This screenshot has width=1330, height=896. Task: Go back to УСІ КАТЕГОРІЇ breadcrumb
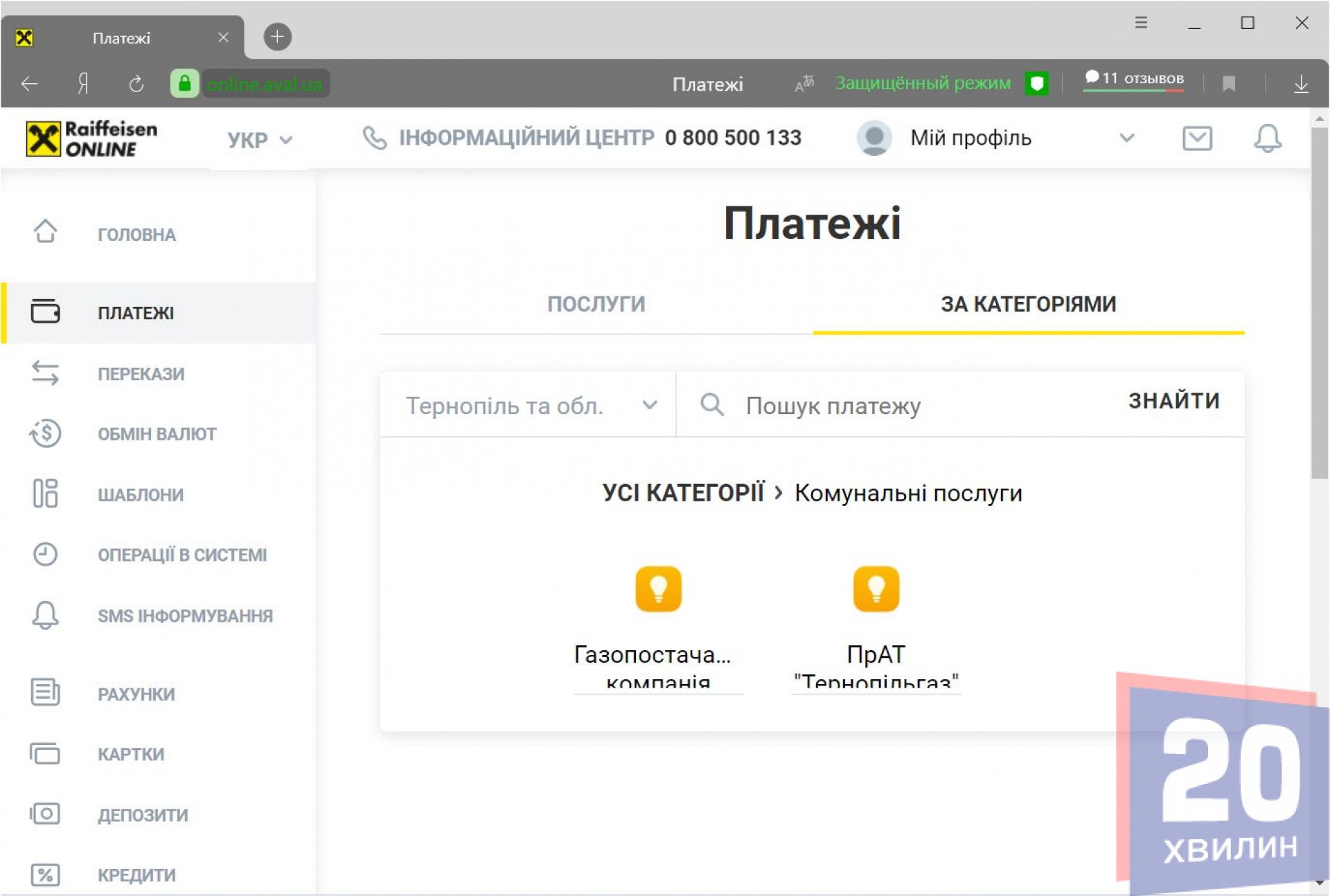(683, 493)
